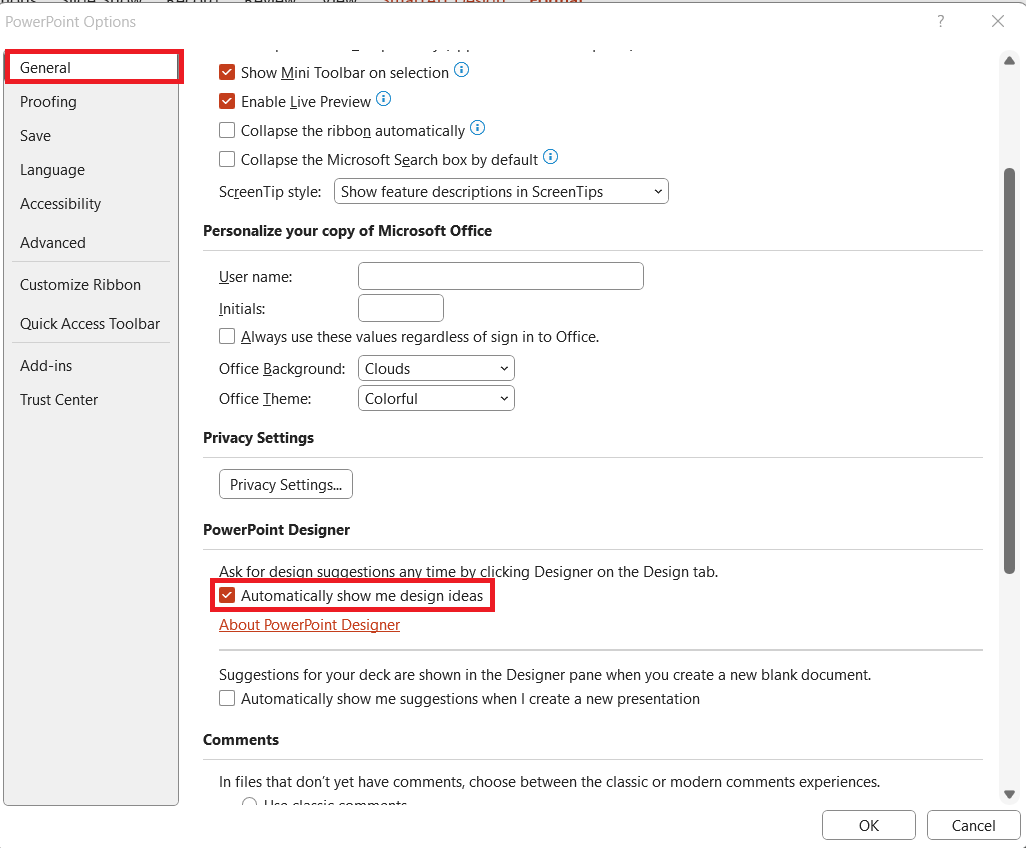Click the Privacy Settings... button
Screen dimensions: 1026x848
pyautogui.click(x=286, y=484)
